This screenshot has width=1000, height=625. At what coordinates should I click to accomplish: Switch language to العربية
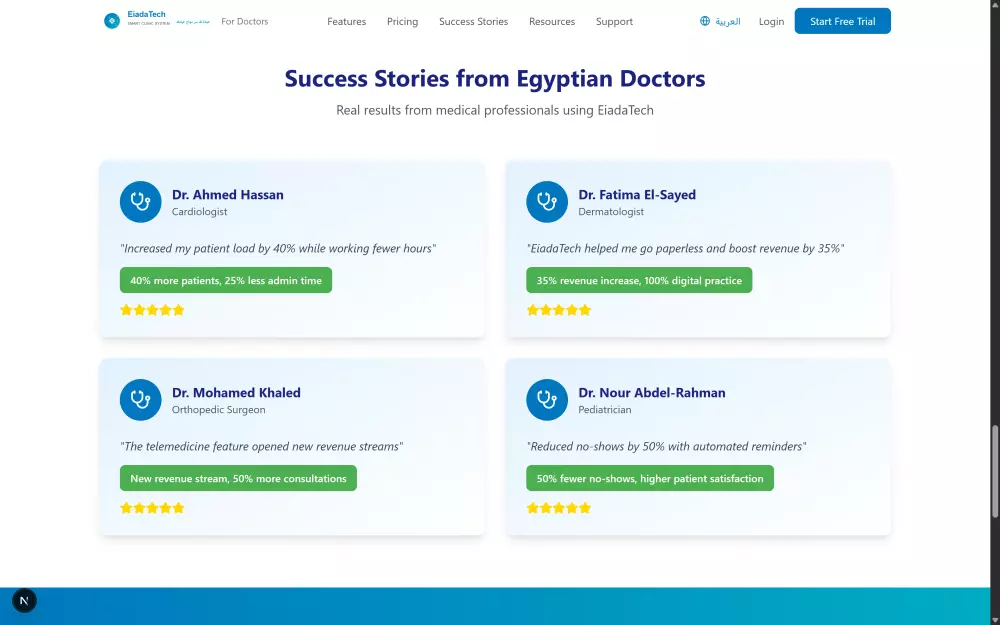pyautogui.click(x=725, y=21)
